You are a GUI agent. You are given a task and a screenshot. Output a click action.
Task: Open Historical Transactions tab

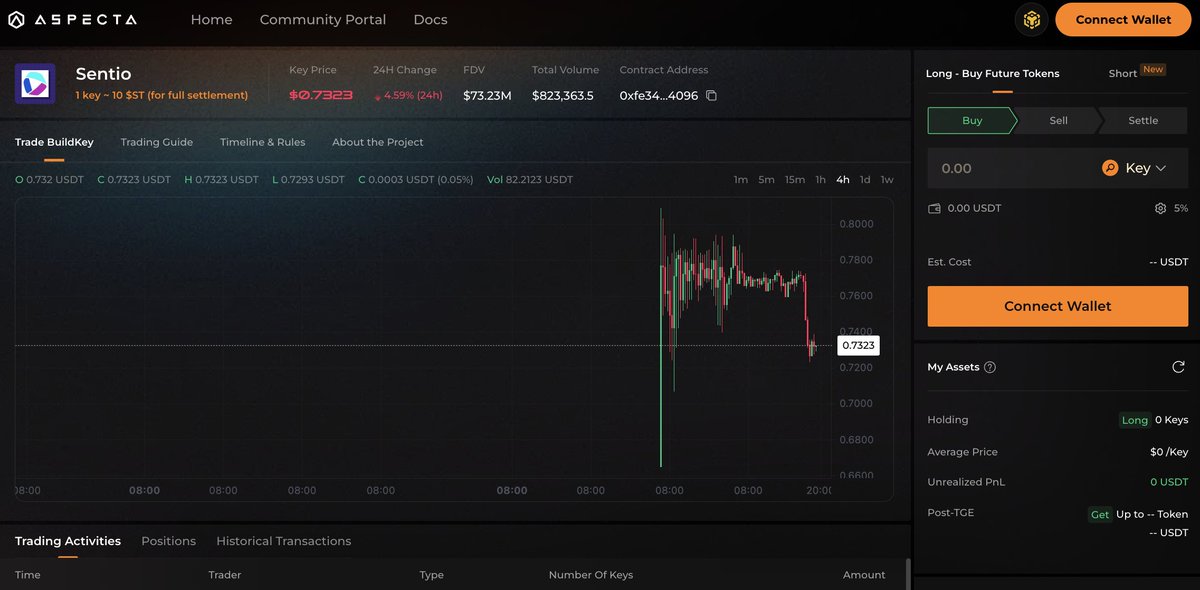point(284,541)
